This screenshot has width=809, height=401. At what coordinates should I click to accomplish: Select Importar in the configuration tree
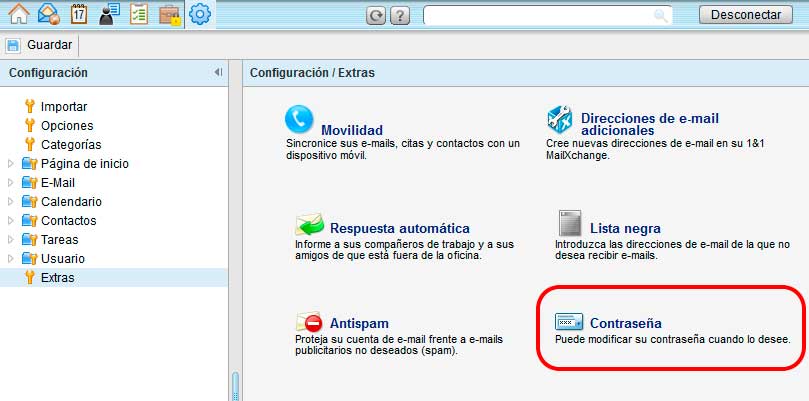[x=64, y=107]
